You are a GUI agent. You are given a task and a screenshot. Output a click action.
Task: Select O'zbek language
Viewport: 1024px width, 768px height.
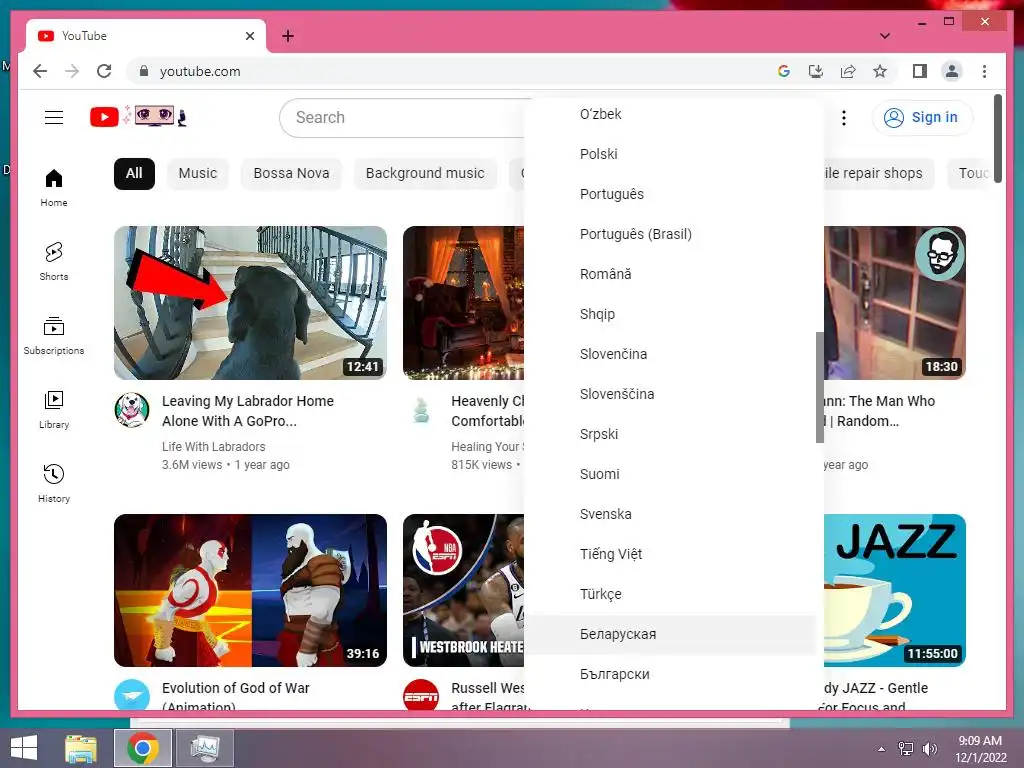coord(670,114)
